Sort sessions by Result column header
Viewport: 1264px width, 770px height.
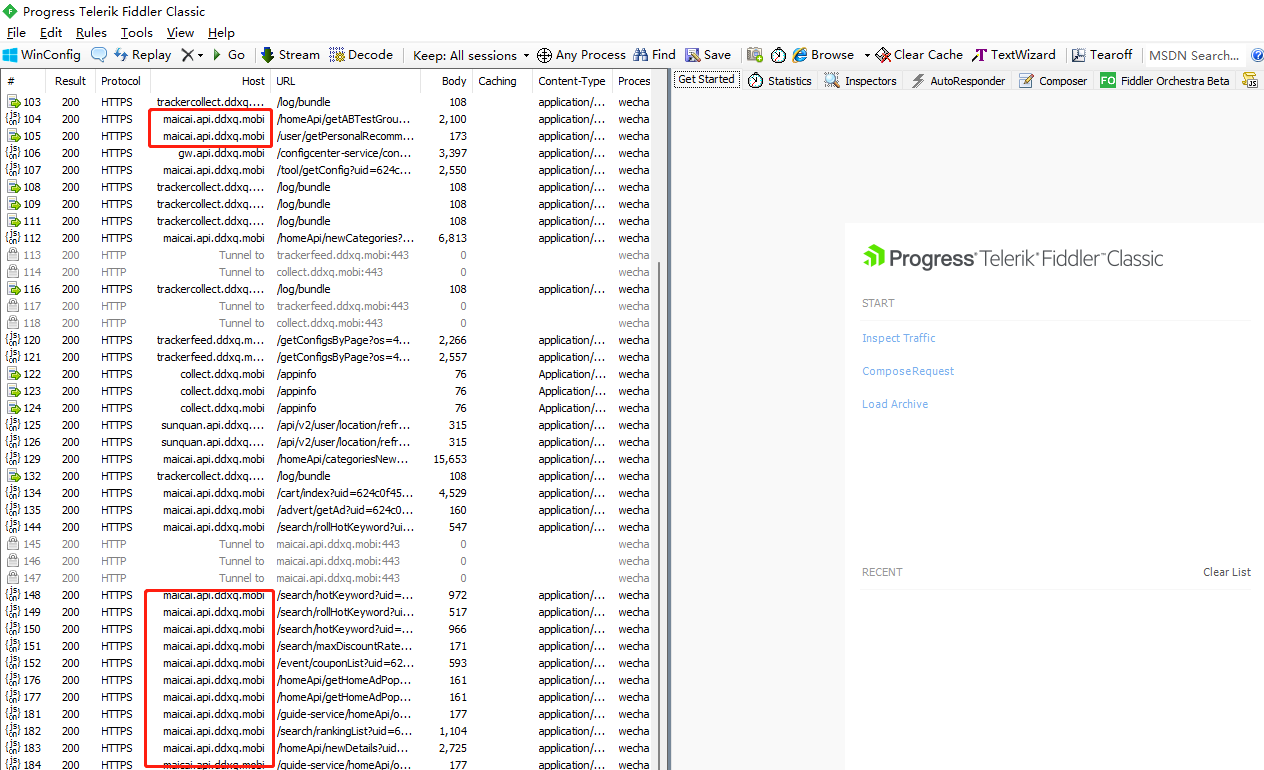click(70, 81)
